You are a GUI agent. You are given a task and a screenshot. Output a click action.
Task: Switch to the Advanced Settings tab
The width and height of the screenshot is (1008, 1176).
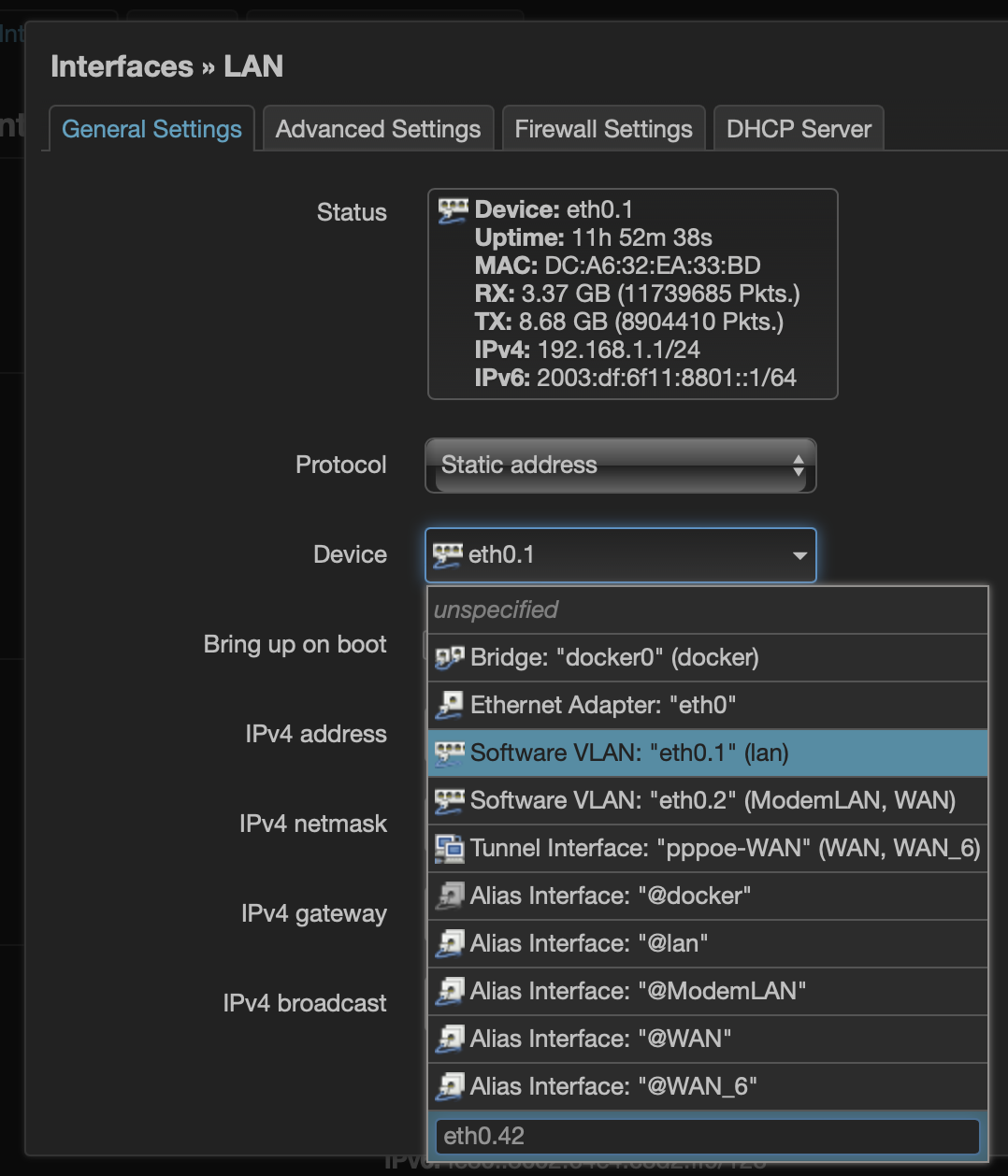coord(378,128)
